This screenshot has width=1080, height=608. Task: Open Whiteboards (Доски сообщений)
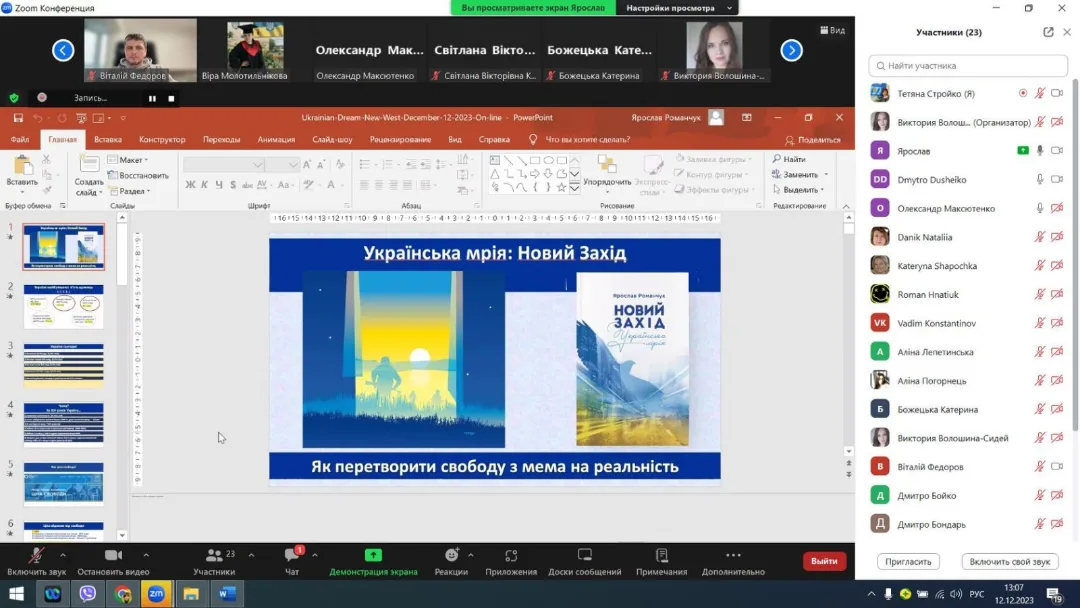pyautogui.click(x=585, y=558)
